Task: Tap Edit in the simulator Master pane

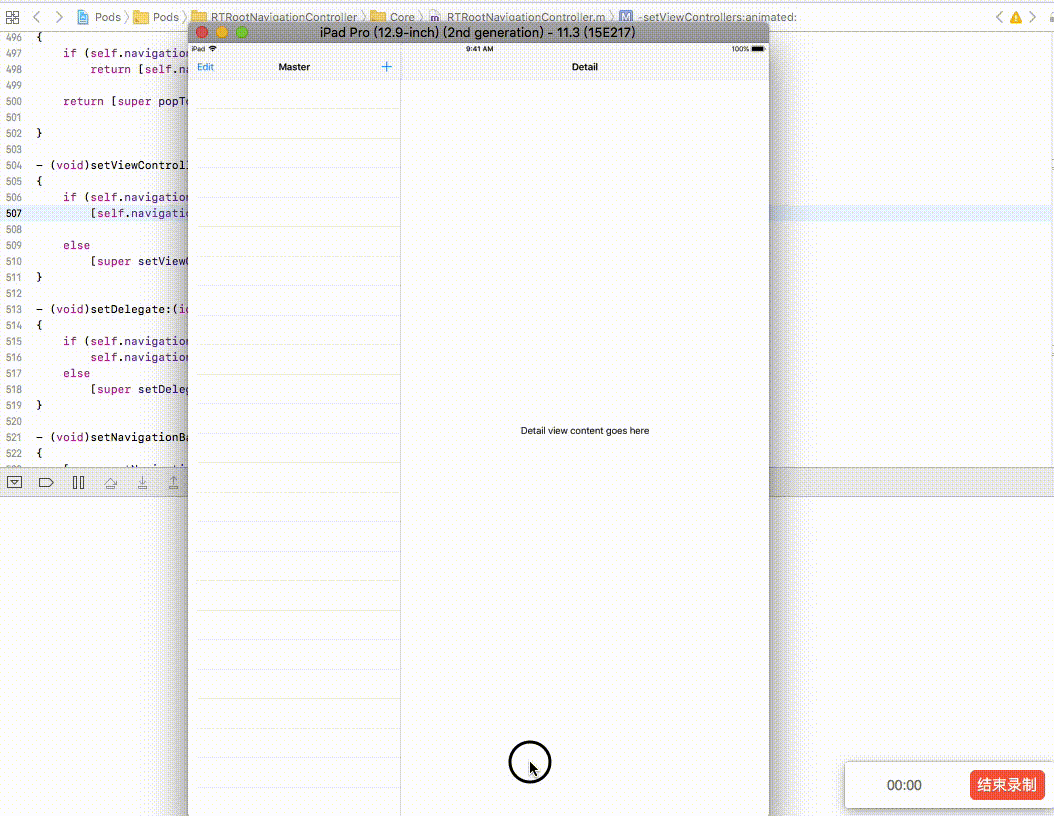Action: pyautogui.click(x=205, y=67)
